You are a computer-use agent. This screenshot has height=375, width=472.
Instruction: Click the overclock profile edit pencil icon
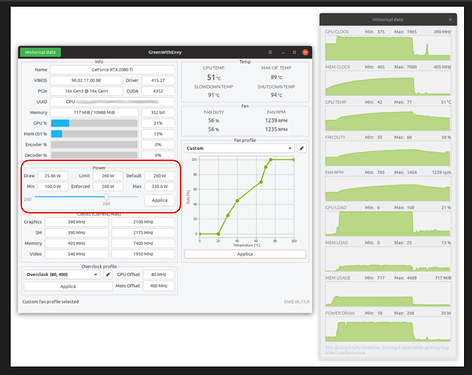tap(108, 275)
